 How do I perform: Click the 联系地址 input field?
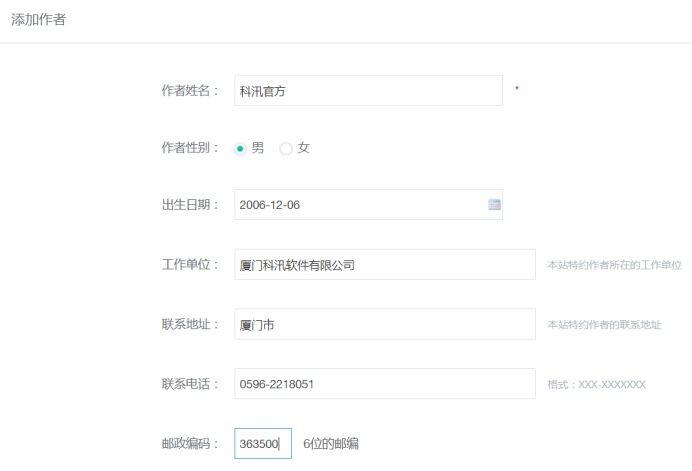click(x=385, y=324)
